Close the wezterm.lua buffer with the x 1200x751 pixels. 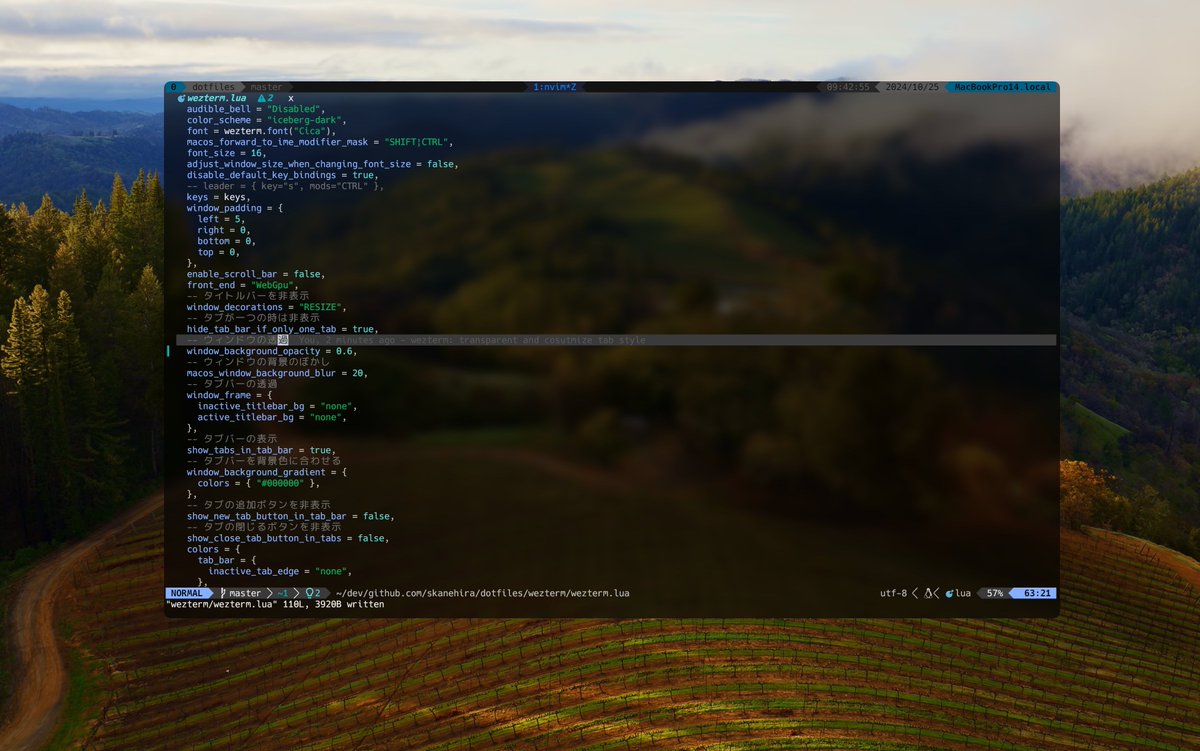click(291, 98)
